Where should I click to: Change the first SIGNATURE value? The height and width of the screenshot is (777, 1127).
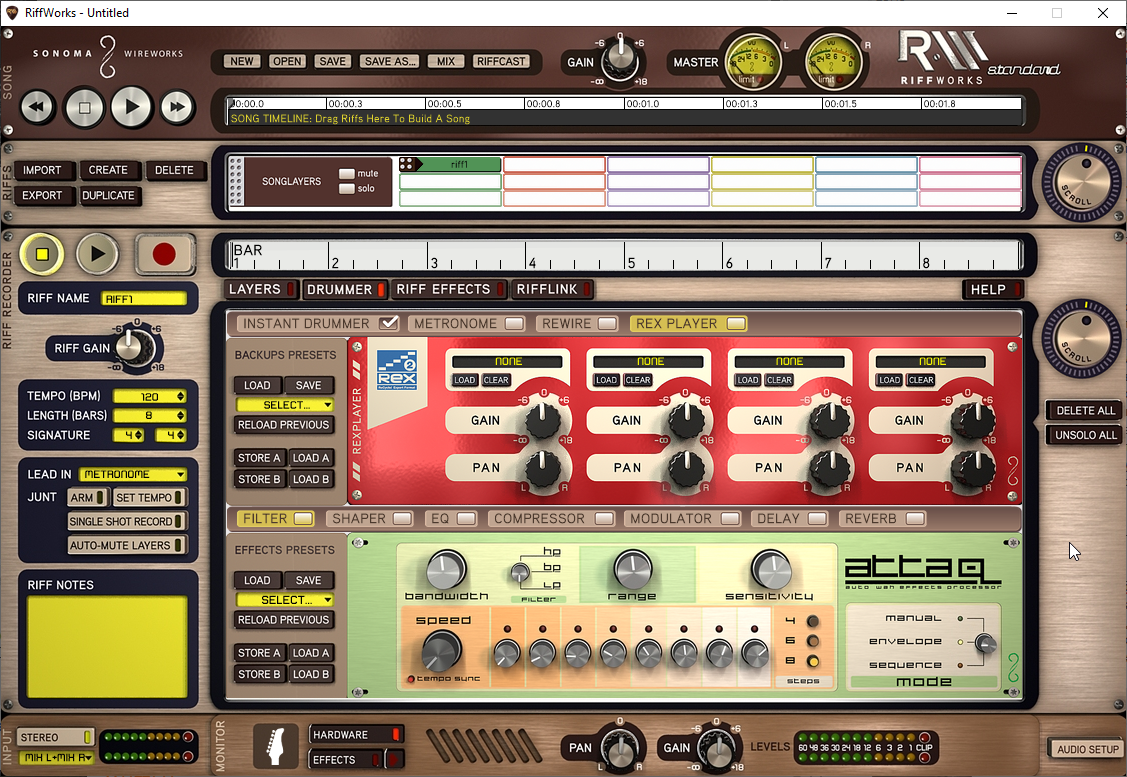click(x=129, y=435)
